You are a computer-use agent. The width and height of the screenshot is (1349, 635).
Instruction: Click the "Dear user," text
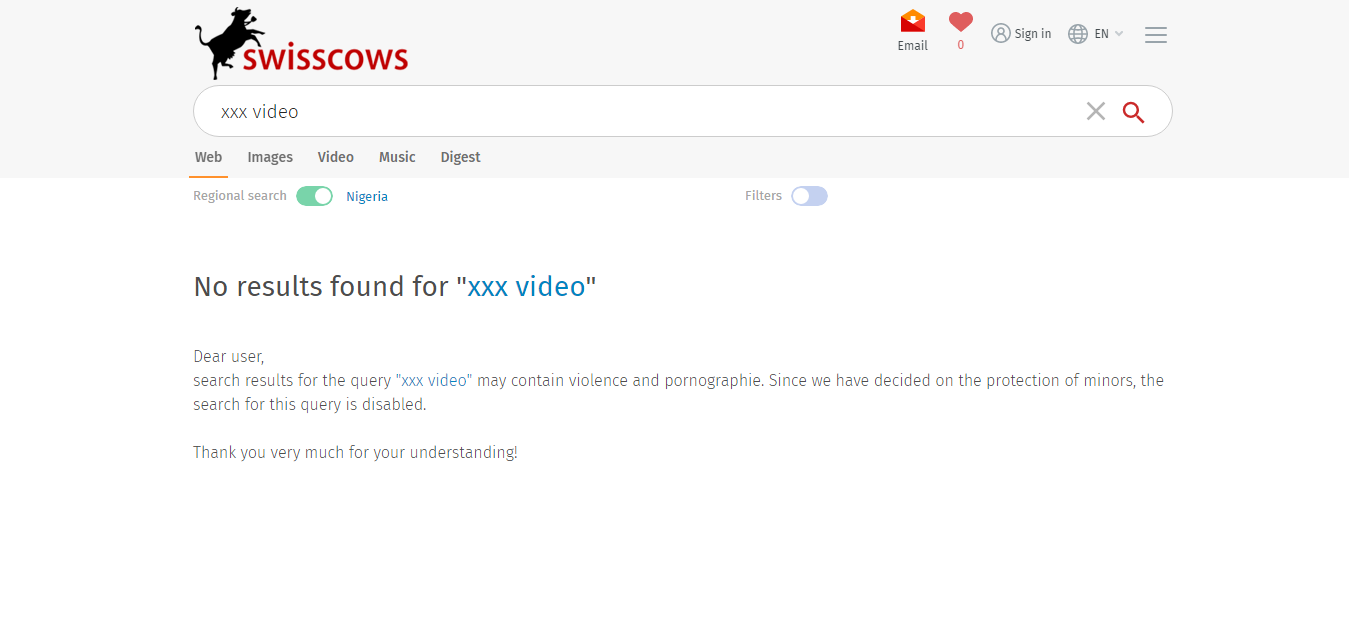coord(228,357)
